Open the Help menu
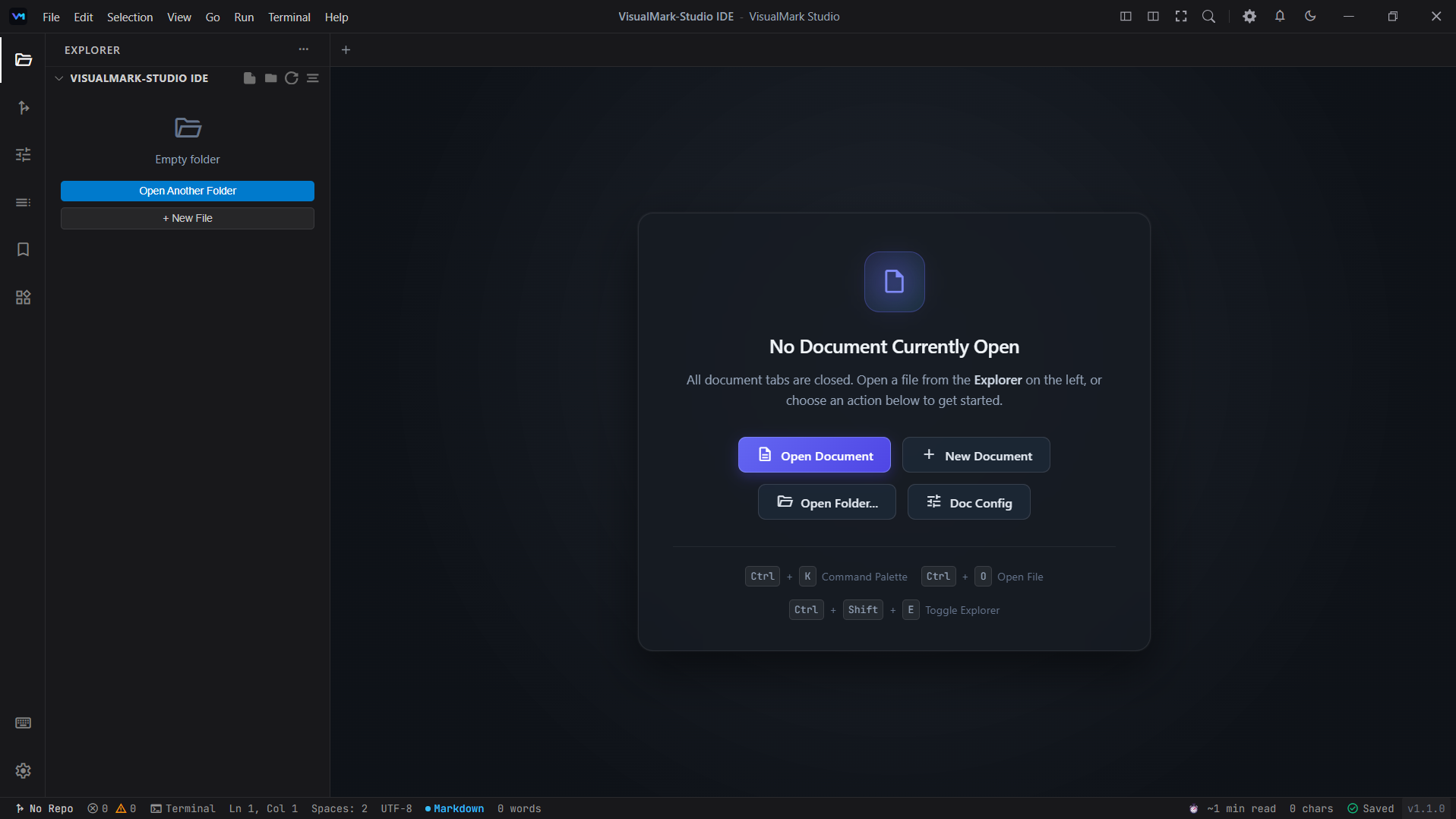The width and height of the screenshot is (1456, 819). point(336,17)
